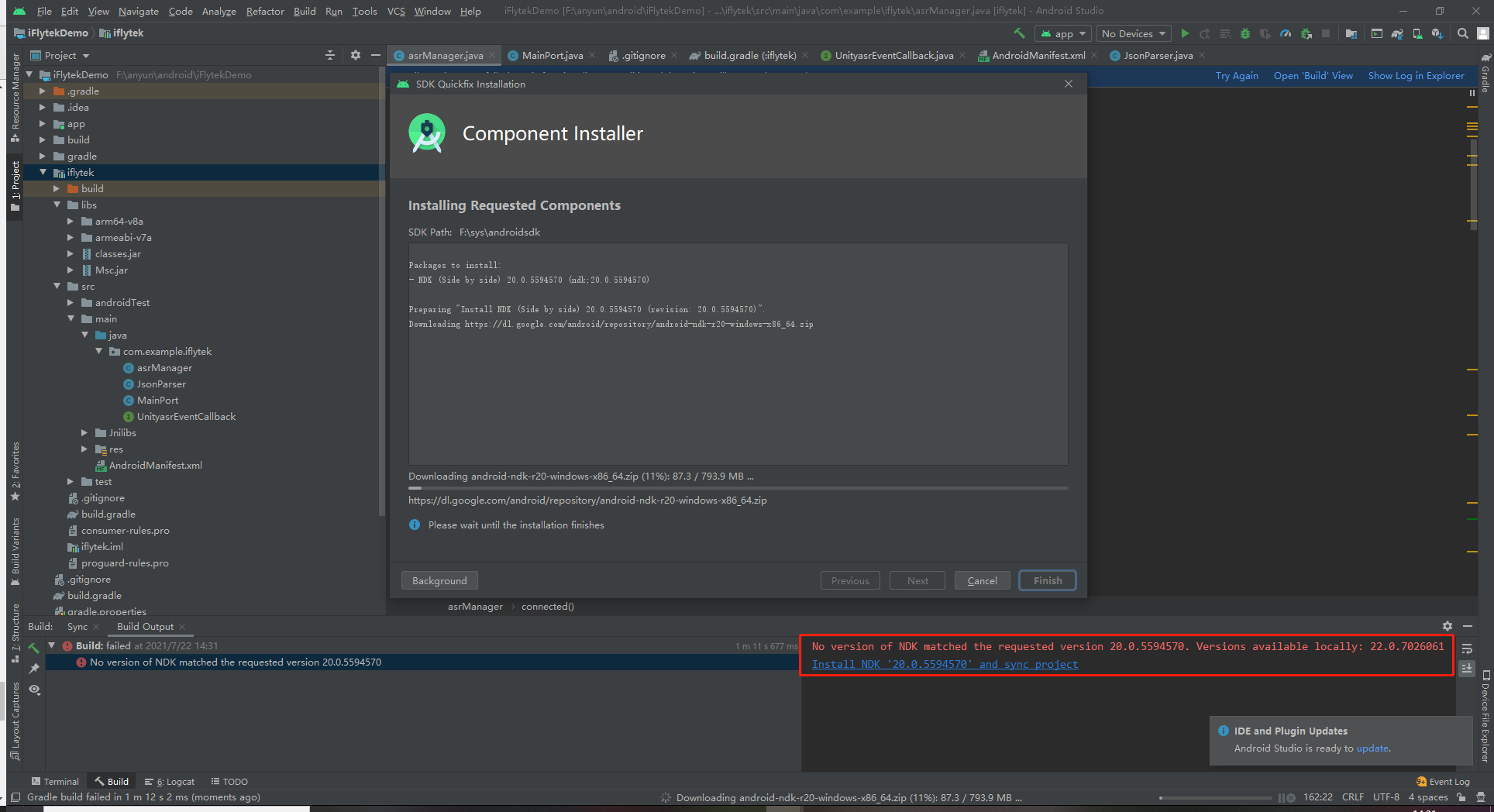Click the Make Project hammer icon
This screenshot has width=1494, height=812.
[x=1020, y=33]
